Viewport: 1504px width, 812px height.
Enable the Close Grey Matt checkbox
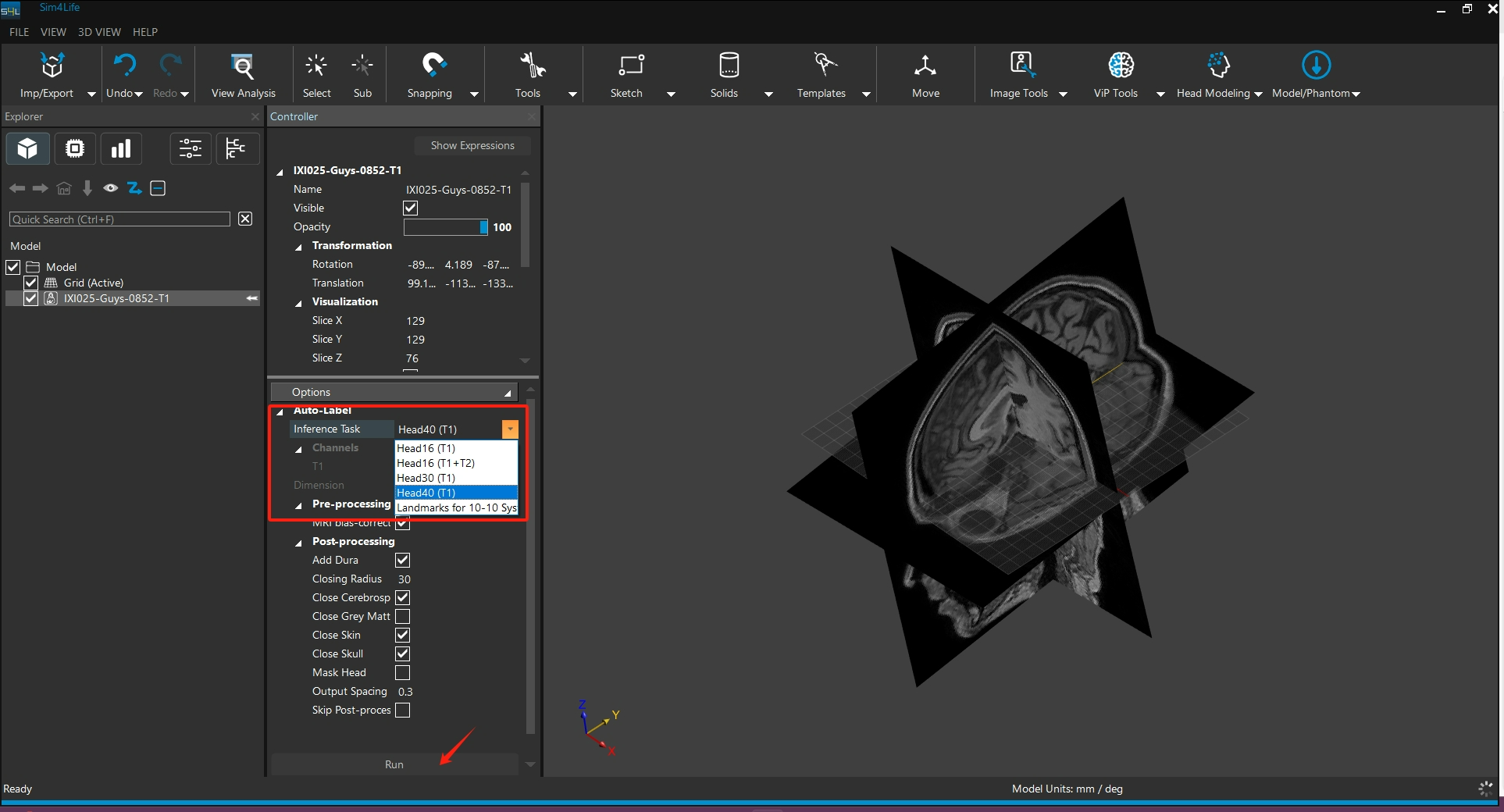(x=402, y=617)
